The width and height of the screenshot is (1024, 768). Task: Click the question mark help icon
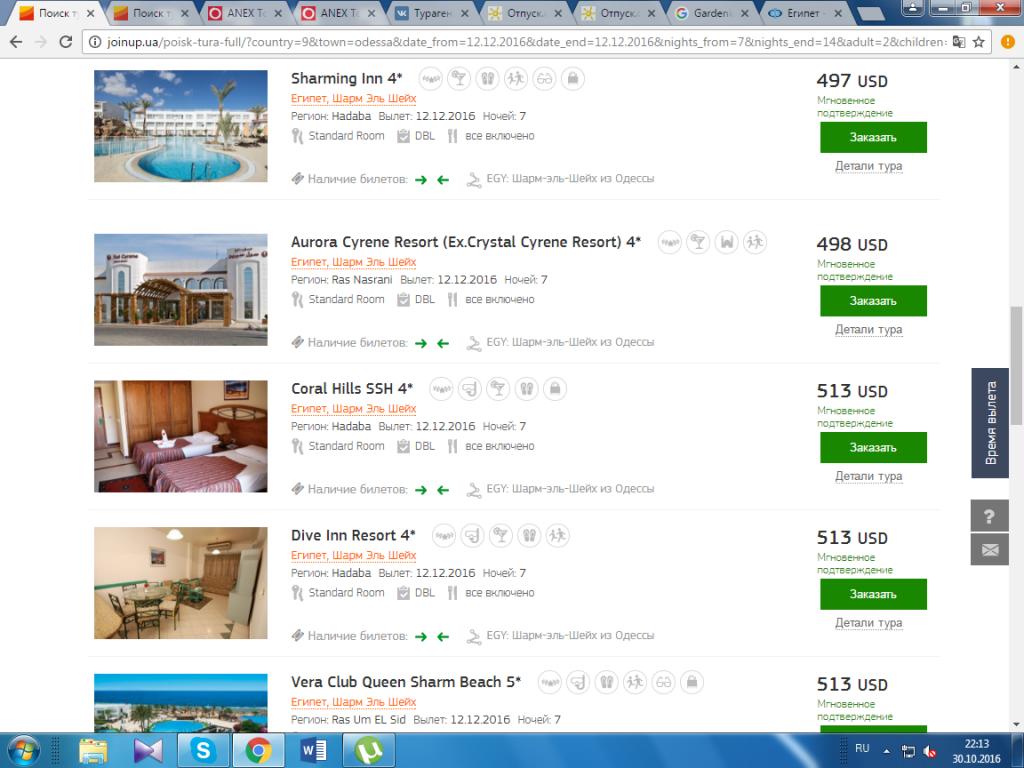[989, 517]
